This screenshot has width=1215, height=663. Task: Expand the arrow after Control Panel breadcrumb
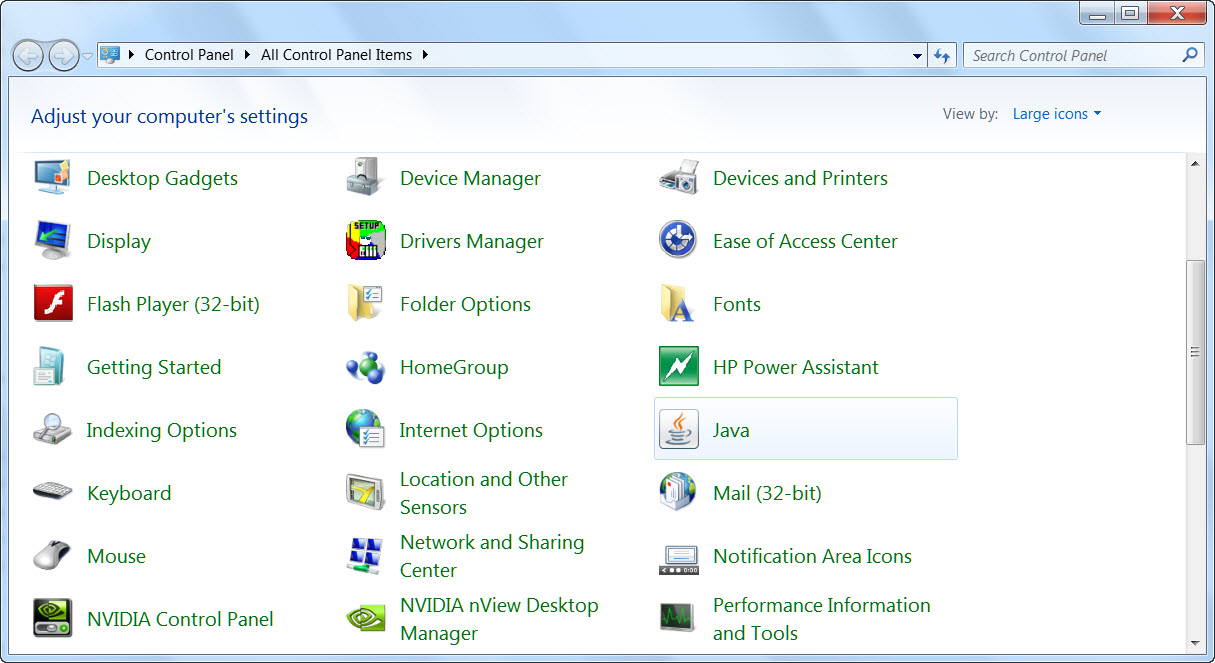pos(247,55)
